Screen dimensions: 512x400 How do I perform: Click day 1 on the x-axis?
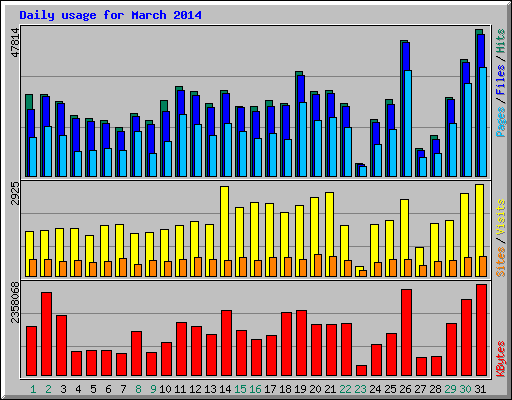[33, 389]
